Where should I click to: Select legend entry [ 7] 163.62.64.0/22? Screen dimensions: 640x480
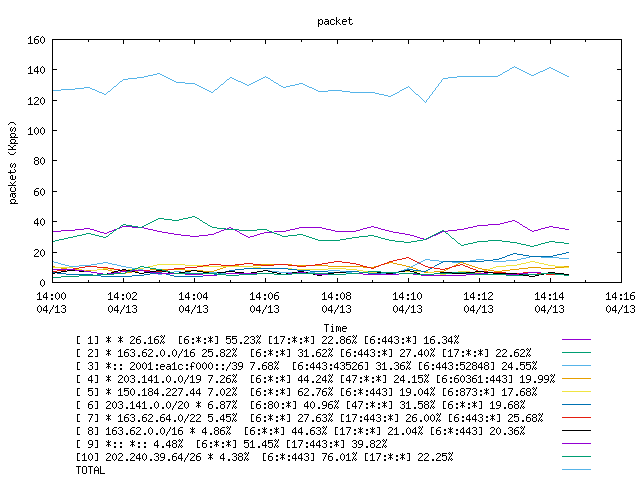point(309,418)
